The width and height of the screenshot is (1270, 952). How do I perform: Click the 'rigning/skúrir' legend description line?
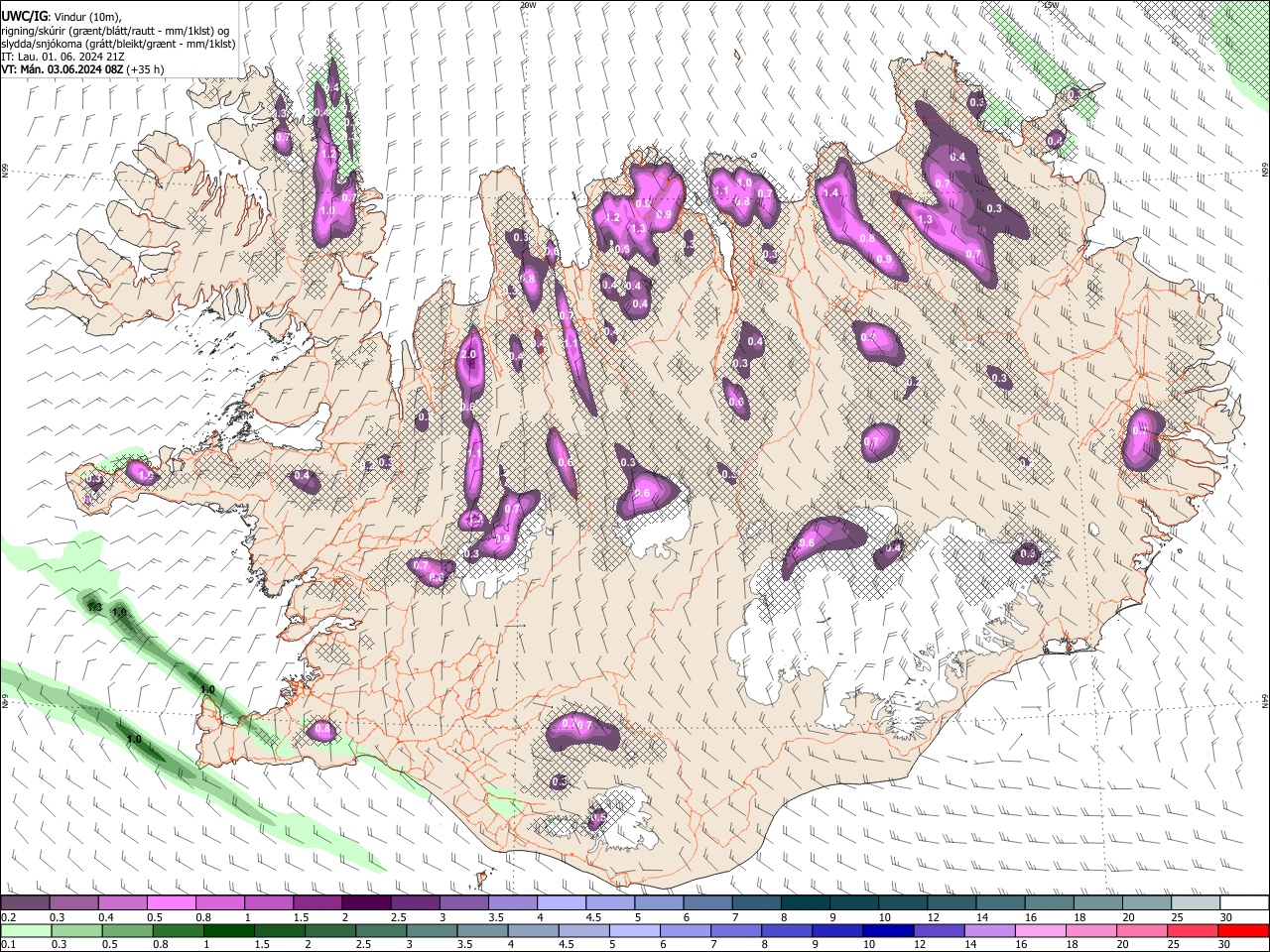115,31
